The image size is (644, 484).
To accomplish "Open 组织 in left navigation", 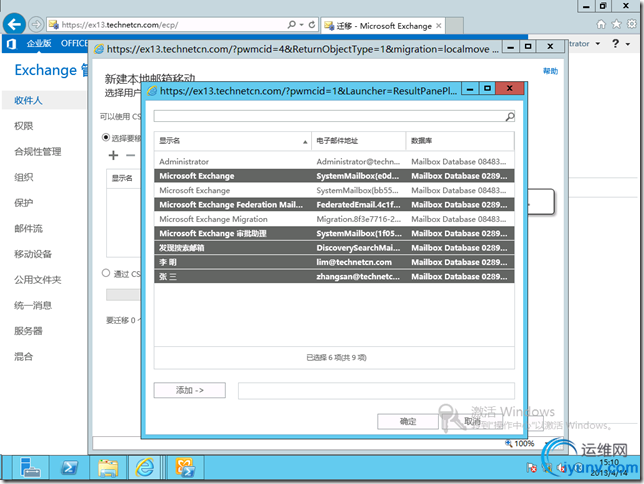I will 23,177.
